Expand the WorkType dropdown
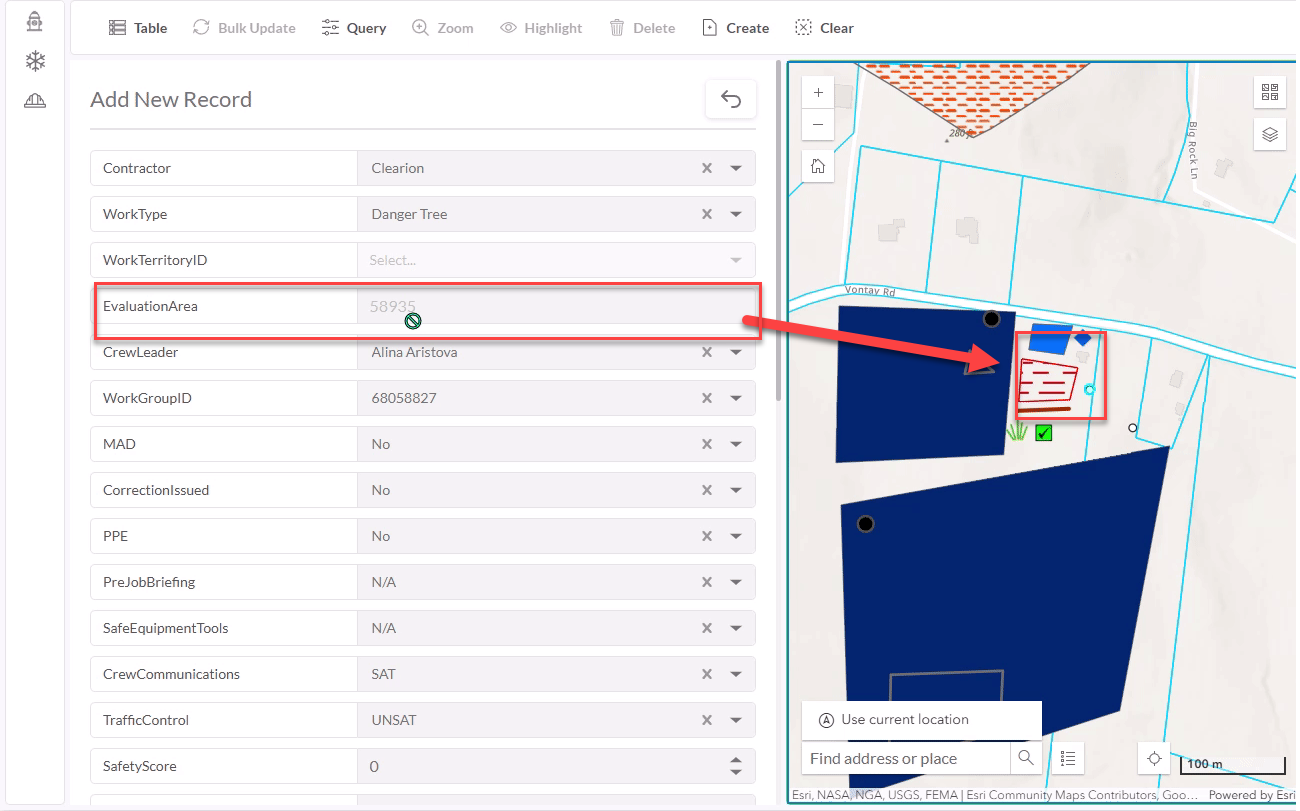This screenshot has width=1300, height=811. pyautogui.click(x=736, y=214)
